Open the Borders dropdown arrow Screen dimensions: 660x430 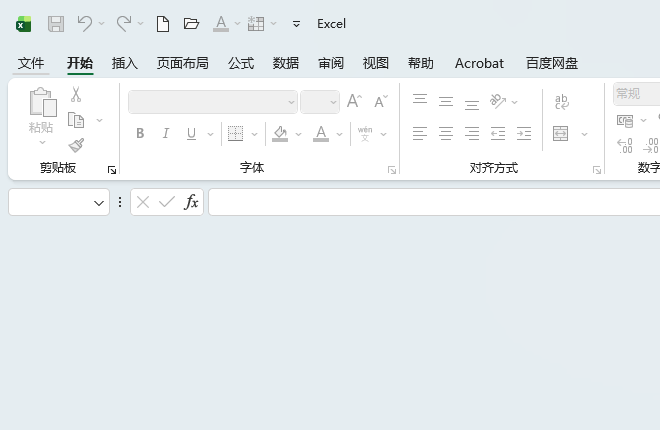point(254,134)
